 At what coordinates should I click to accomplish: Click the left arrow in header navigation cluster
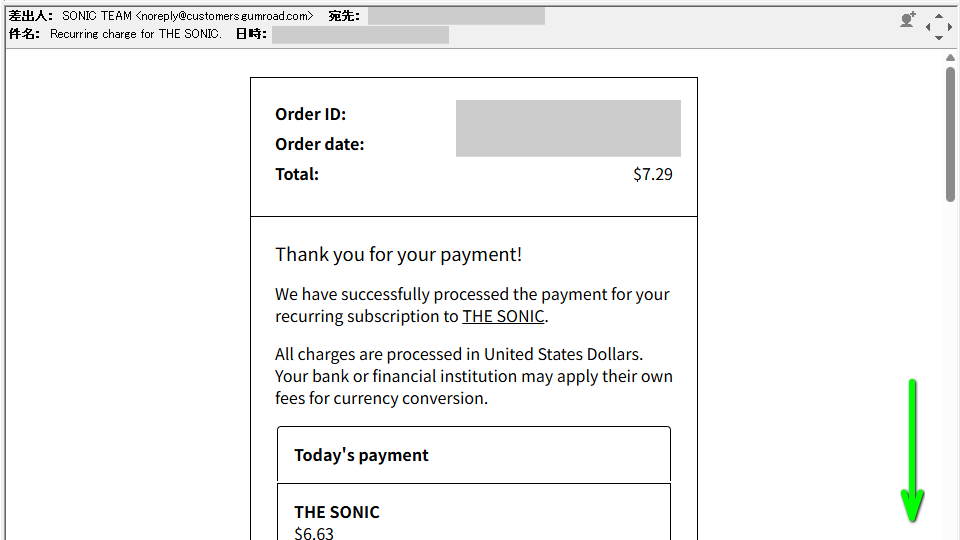(928, 27)
